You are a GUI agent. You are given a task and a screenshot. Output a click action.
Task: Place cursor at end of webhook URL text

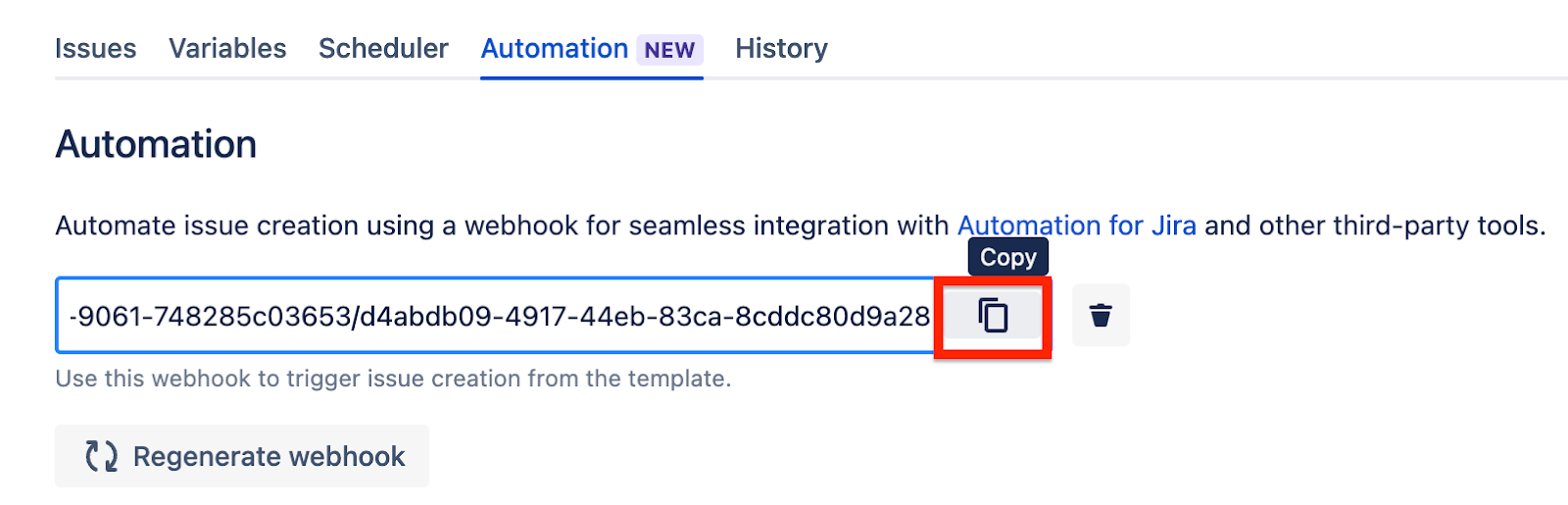[929, 316]
